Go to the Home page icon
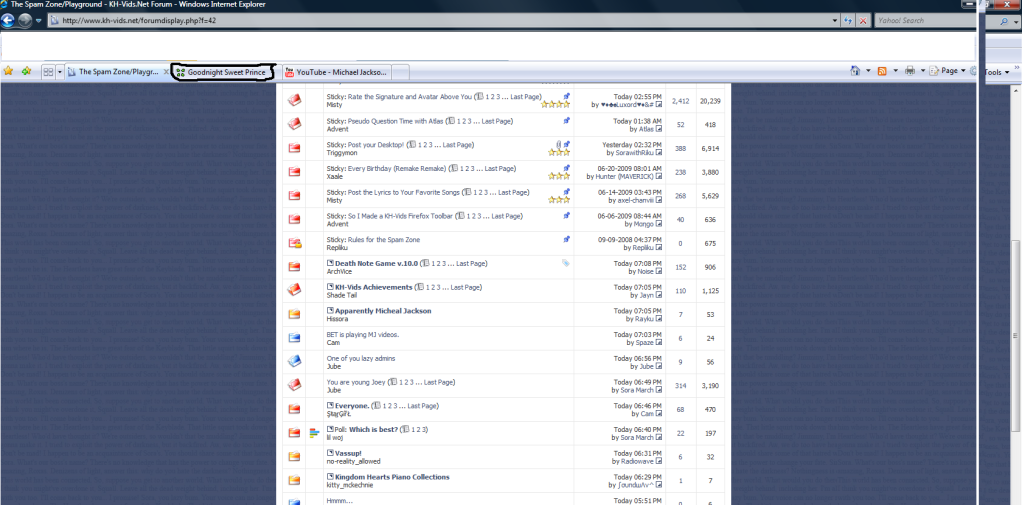The image size is (1022, 505). (x=855, y=70)
